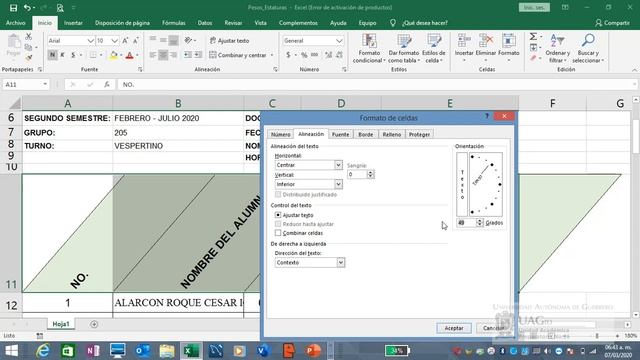Switch to the Fuente tab in dialog

[340, 134]
